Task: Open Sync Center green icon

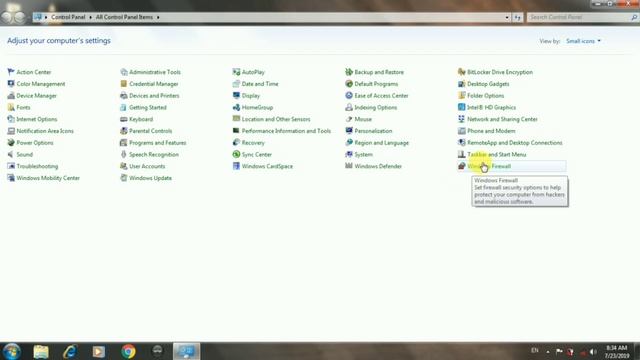Action: tap(236, 154)
